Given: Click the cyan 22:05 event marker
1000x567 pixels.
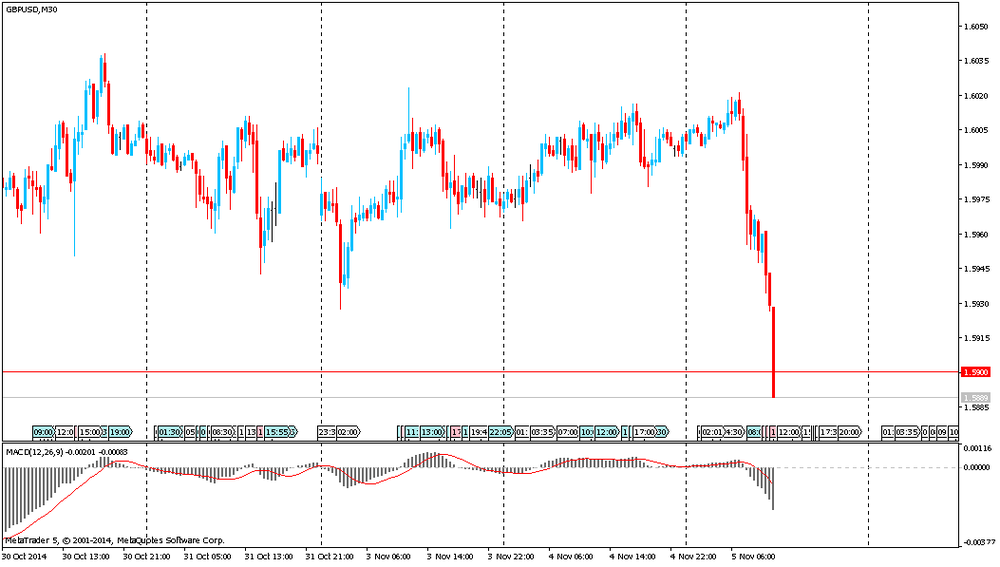Looking at the screenshot, I should (x=501, y=432).
